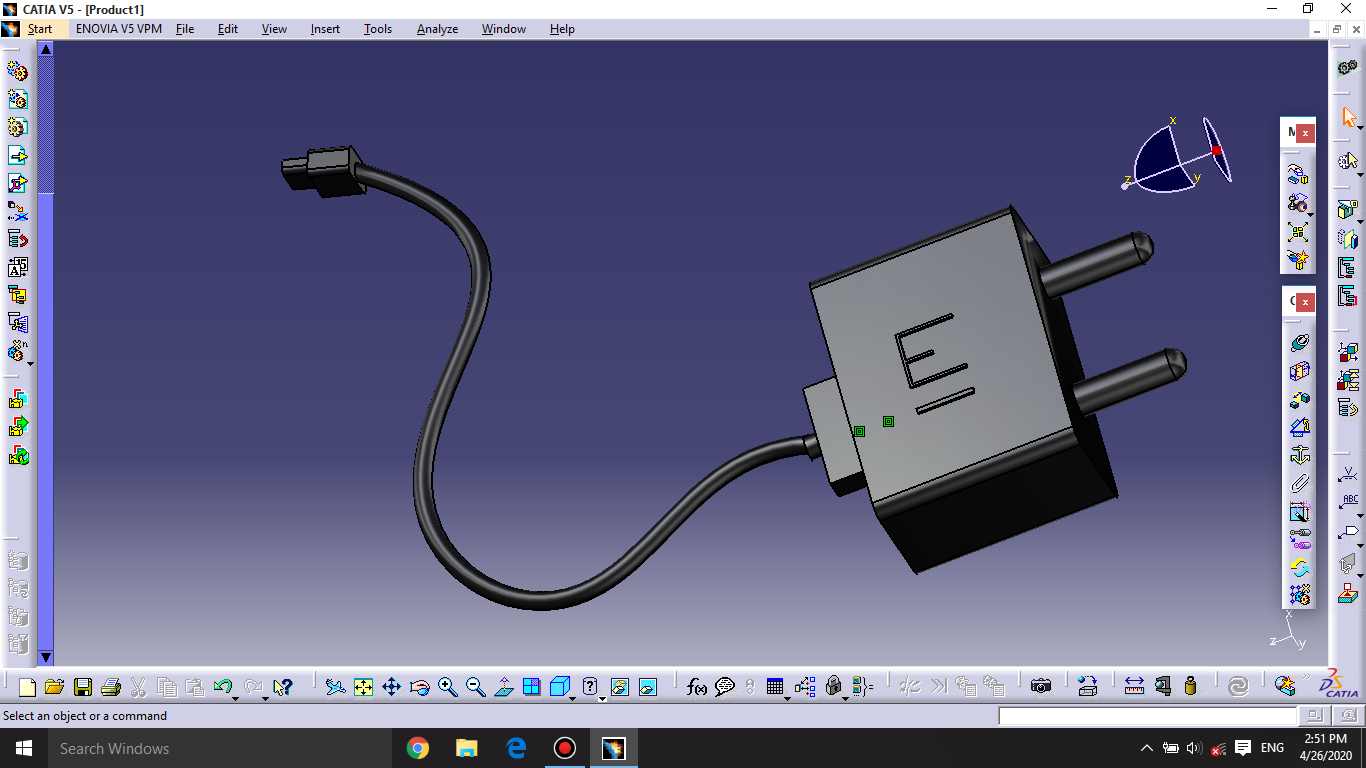Click the Coincidence Constraint icon
The width and height of the screenshot is (1366, 768).
coord(1299,343)
